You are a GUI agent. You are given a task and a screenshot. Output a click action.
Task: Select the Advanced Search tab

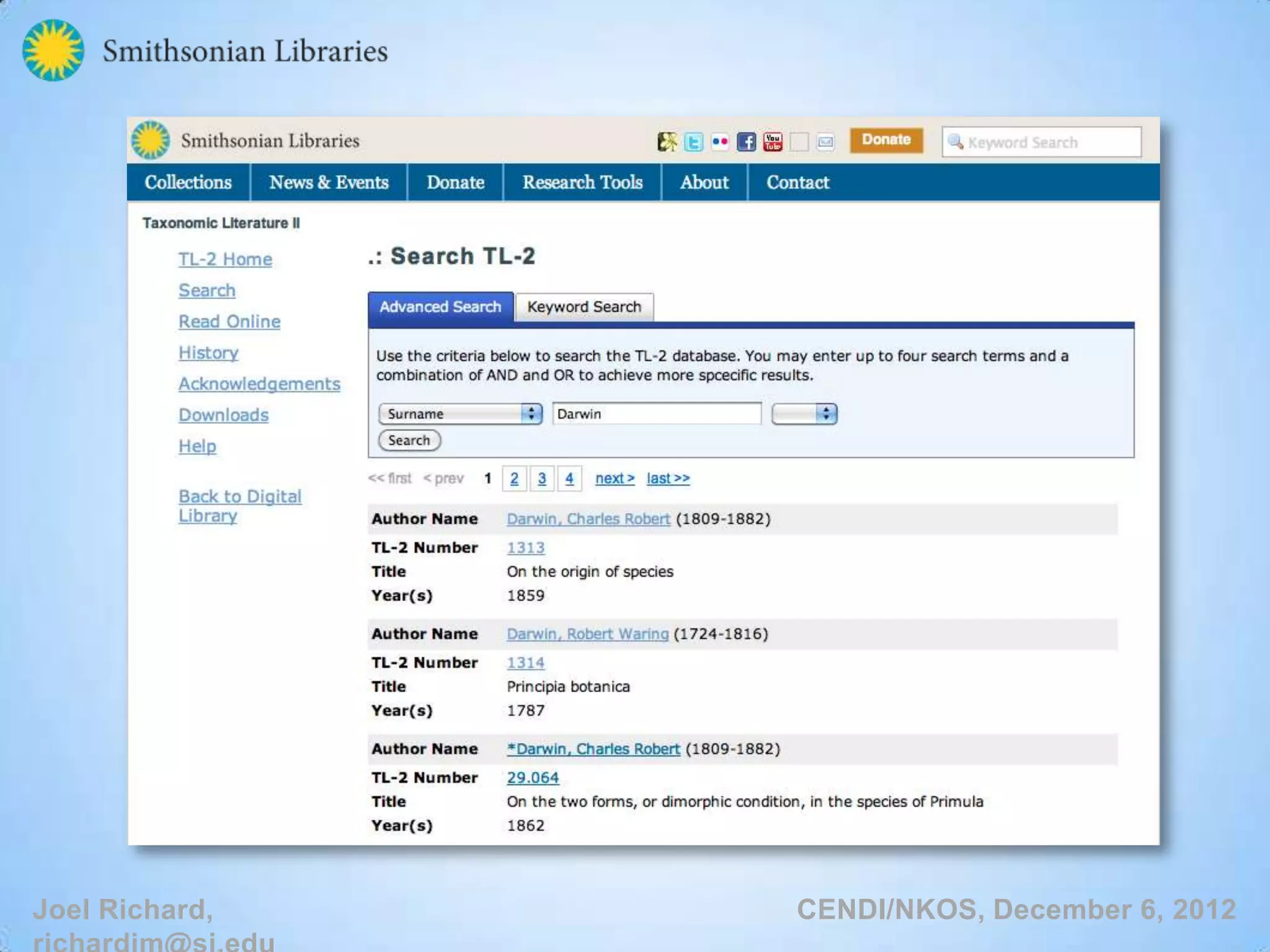pyautogui.click(x=440, y=307)
